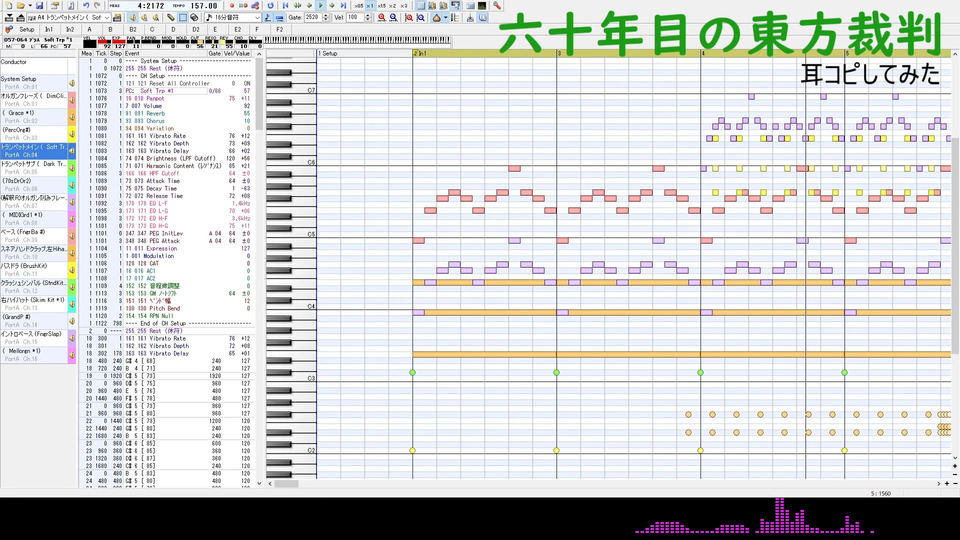960x540 pixels.
Task: Mute the トランペットメイン track speaker
Action: click(72, 151)
